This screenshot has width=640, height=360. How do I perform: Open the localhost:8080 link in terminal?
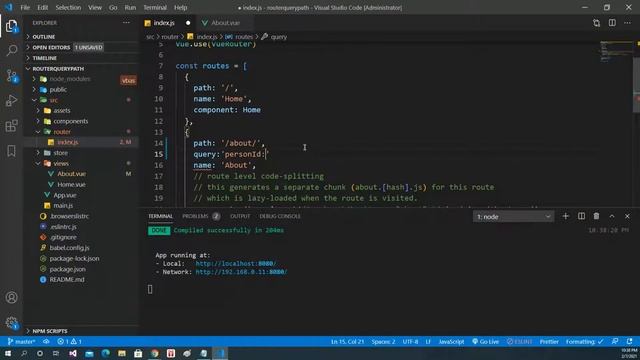[236, 264]
